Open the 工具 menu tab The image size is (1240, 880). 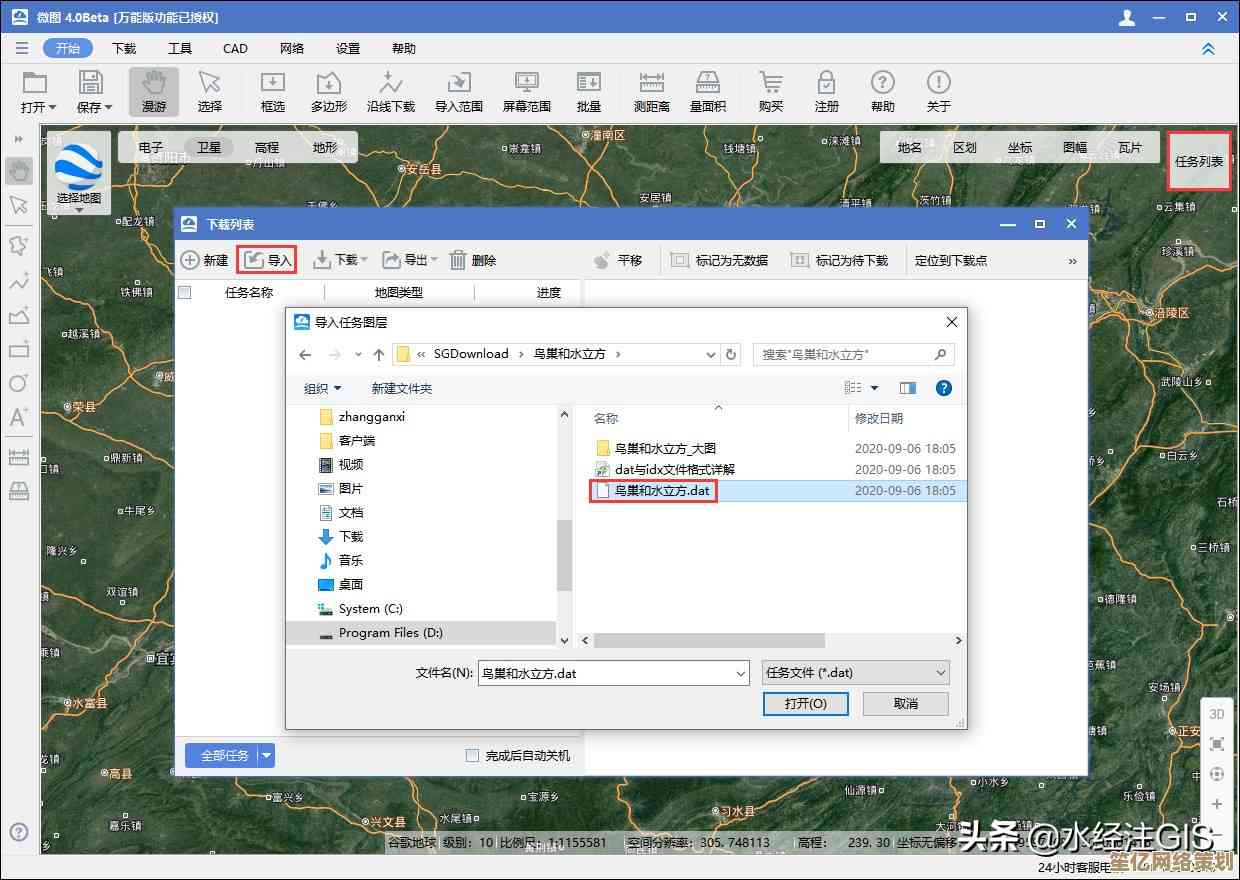(x=180, y=48)
